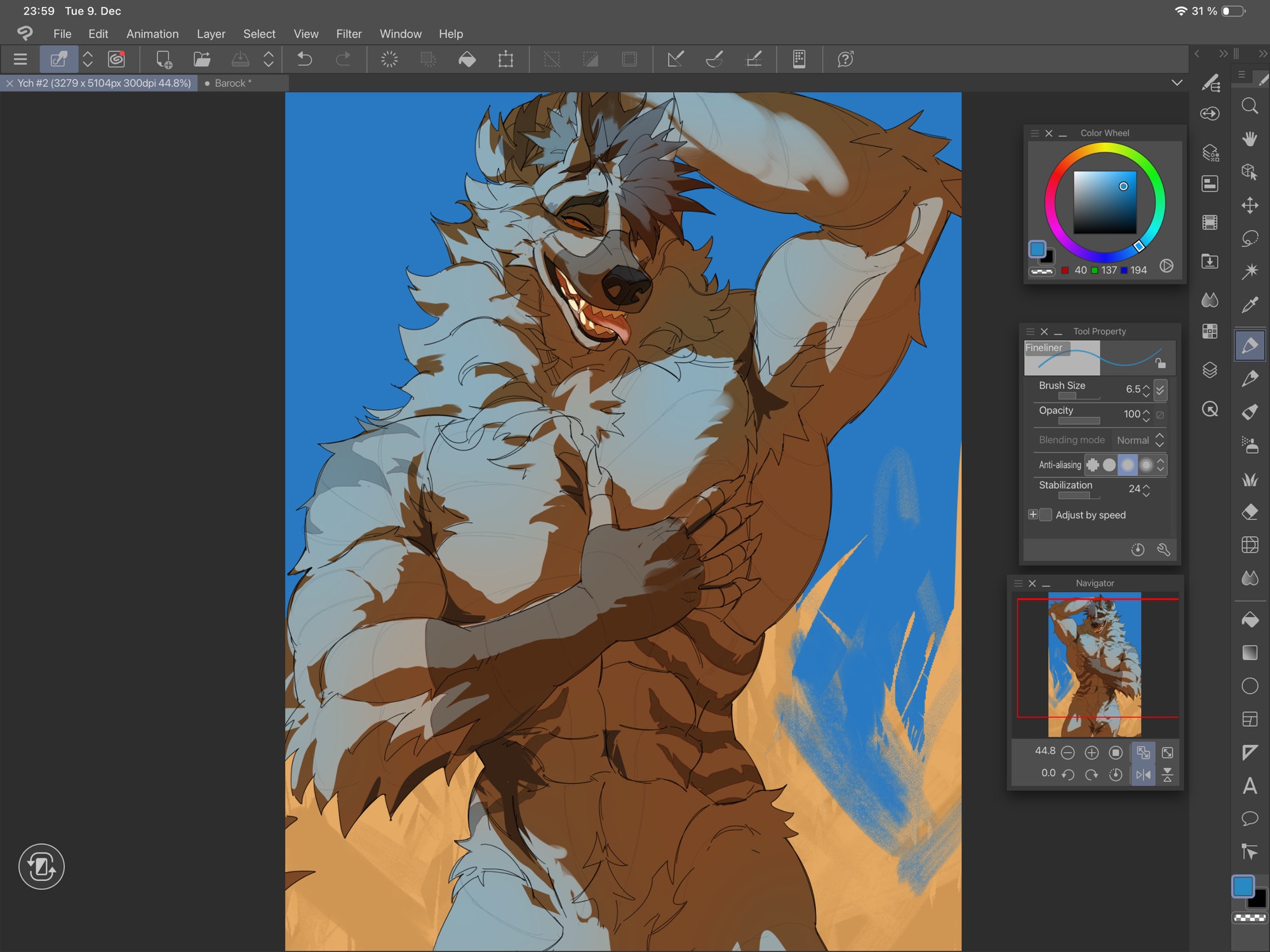Select the Eraser tool
The width and height of the screenshot is (1270, 952).
pyautogui.click(x=1249, y=512)
